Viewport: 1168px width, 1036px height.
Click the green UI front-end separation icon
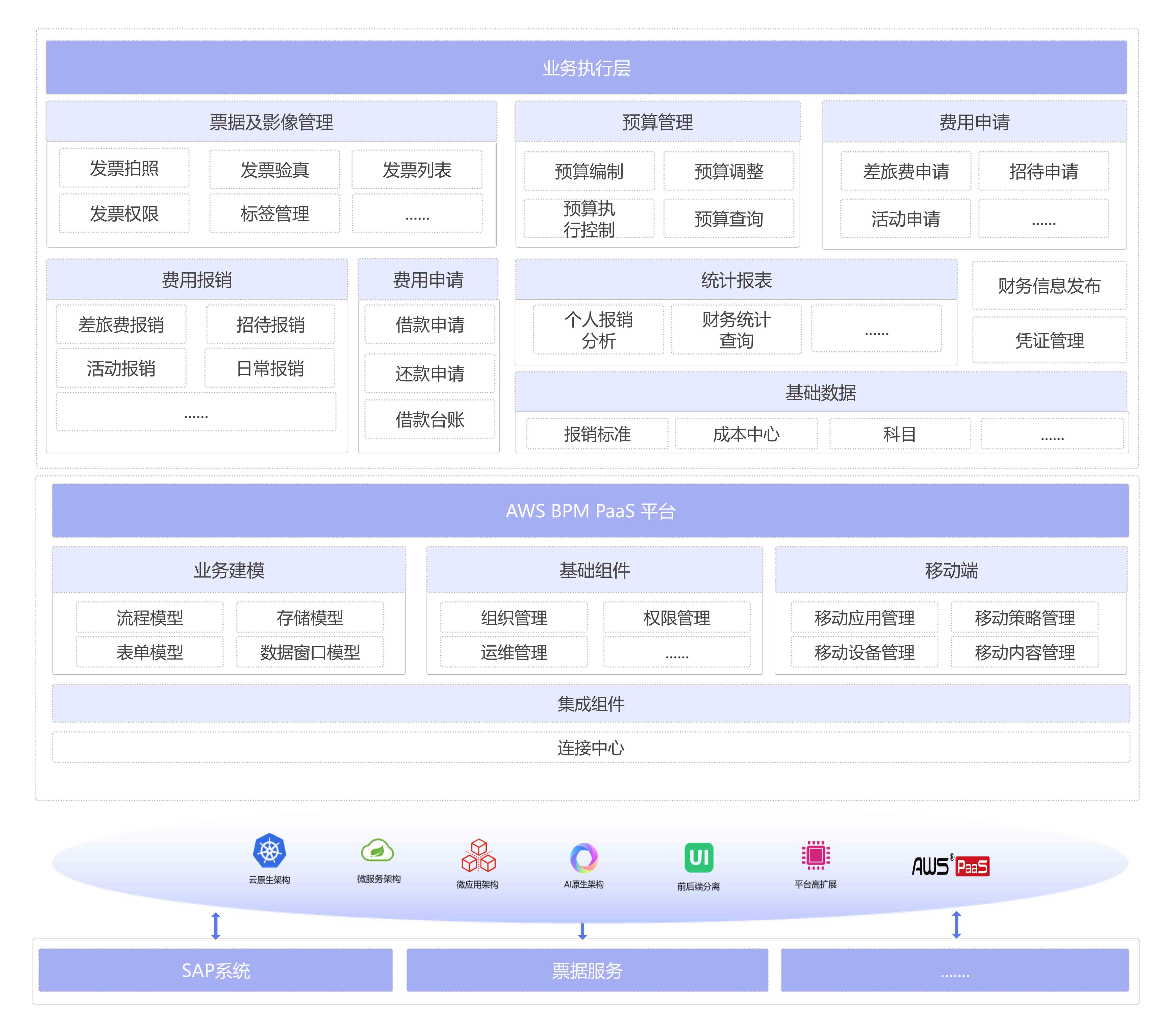pos(698,857)
